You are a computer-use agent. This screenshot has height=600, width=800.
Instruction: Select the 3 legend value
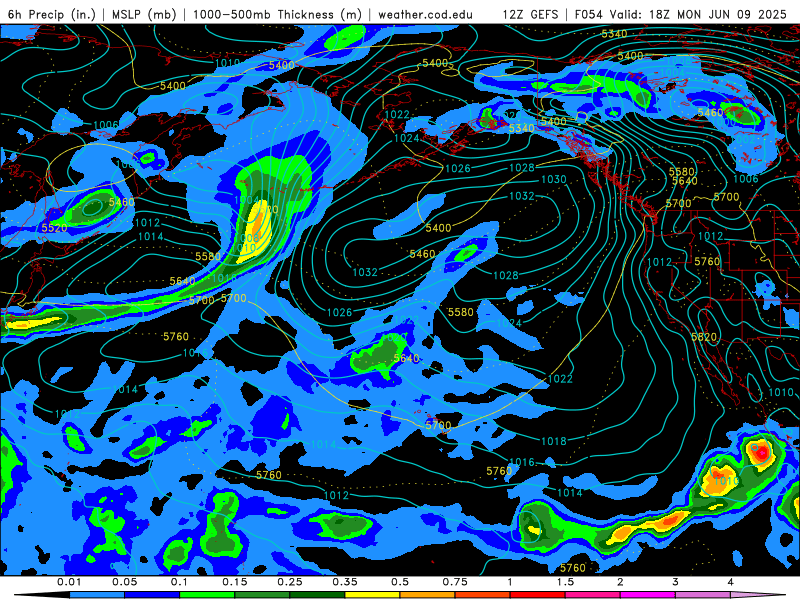pos(675,582)
